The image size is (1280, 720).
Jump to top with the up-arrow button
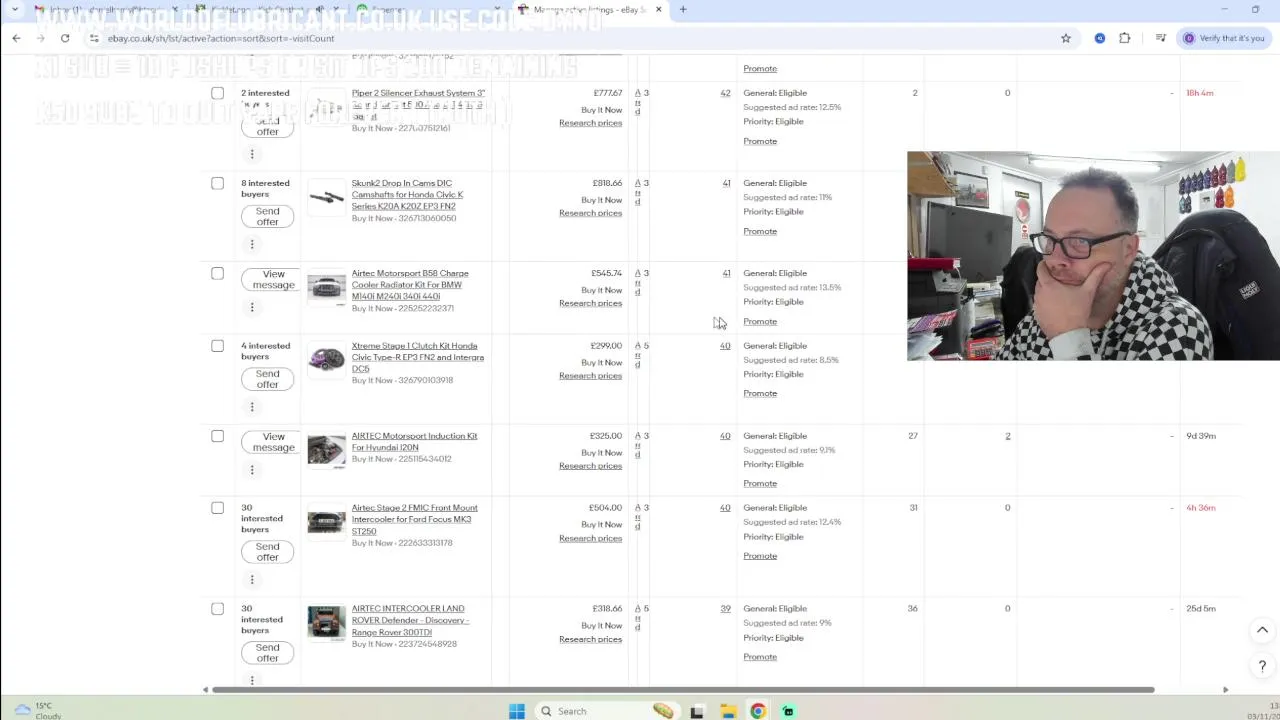pos(1262,630)
